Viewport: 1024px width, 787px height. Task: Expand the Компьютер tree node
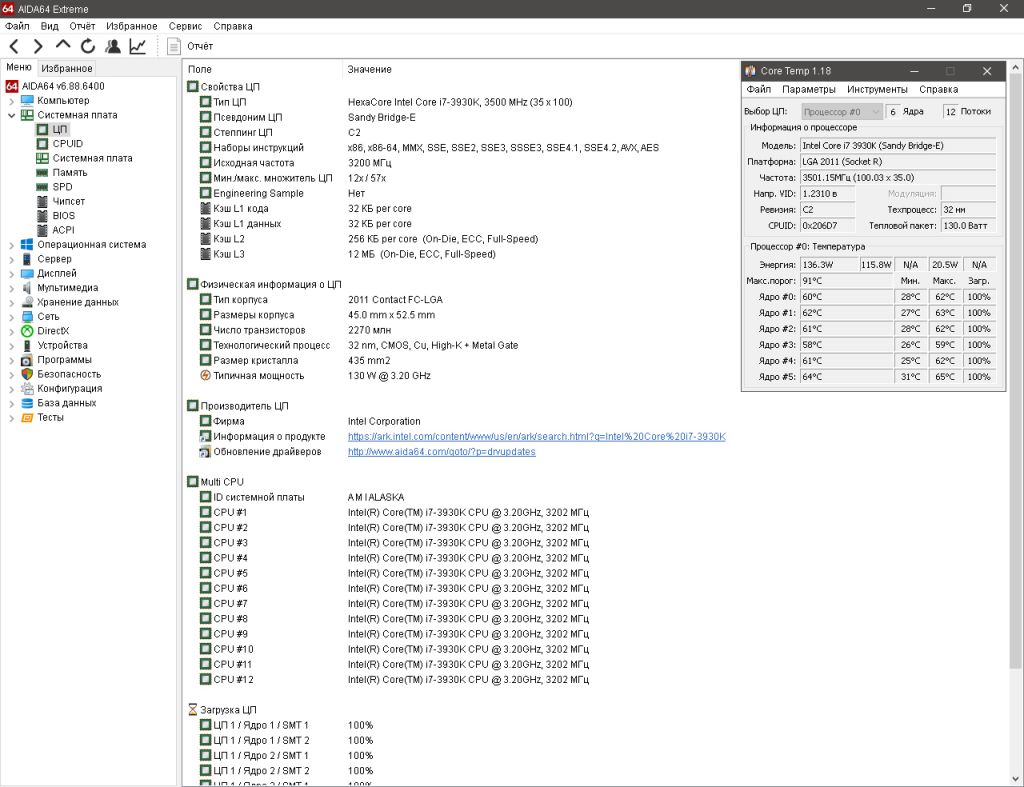[11, 101]
